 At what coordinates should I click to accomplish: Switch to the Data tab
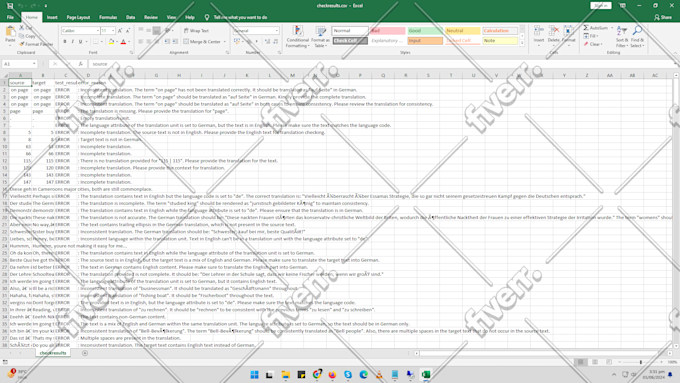pyautogui.click(x=131, y=17)
